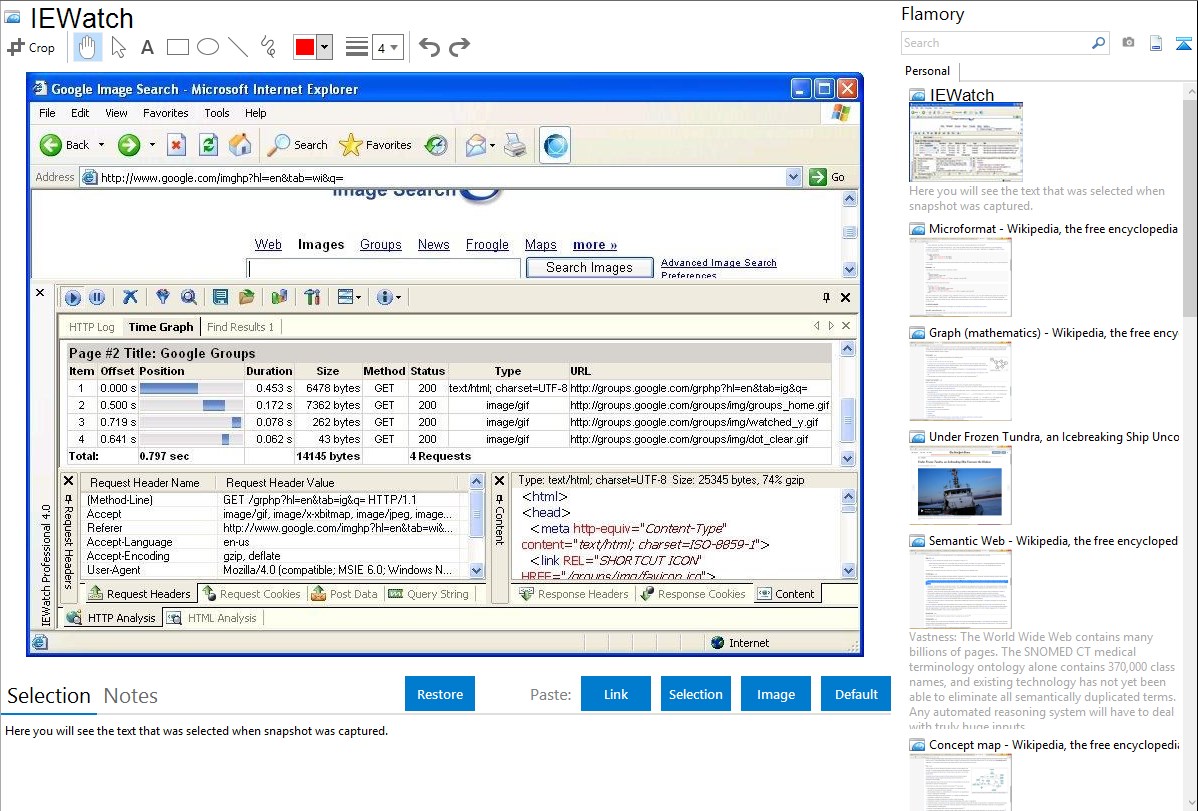The image size is (1198, 811).
Task: Switch to the Selection tab
Action: [49, 696]
